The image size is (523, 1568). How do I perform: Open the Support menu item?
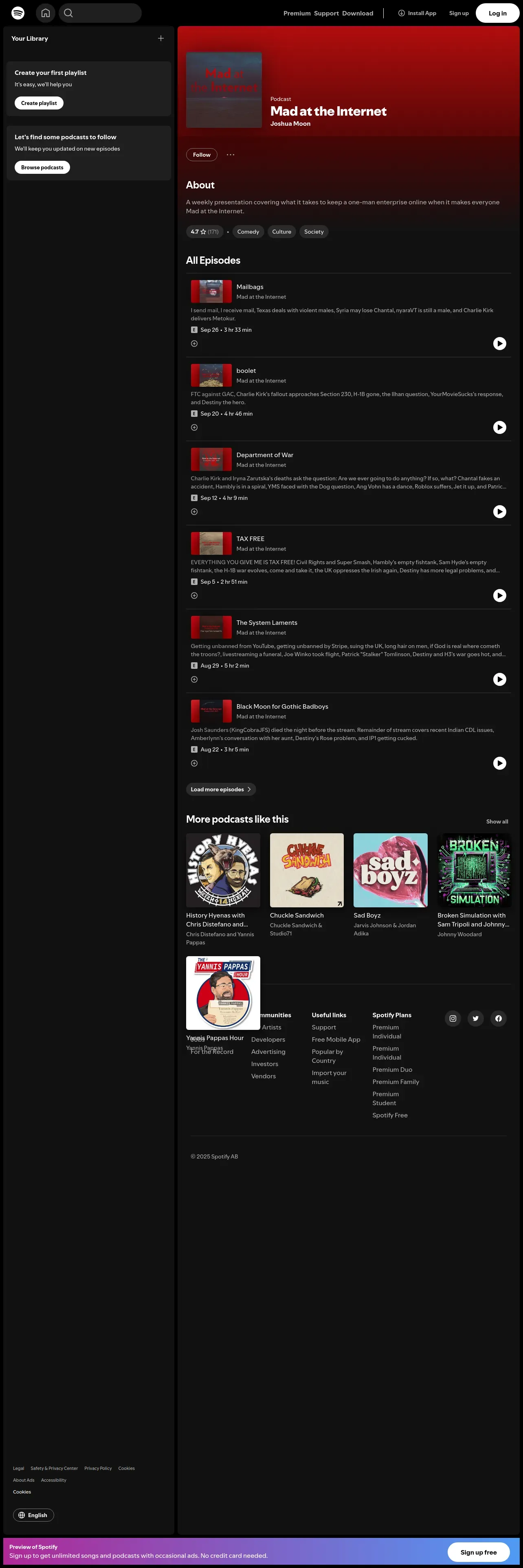pos(326,13)
